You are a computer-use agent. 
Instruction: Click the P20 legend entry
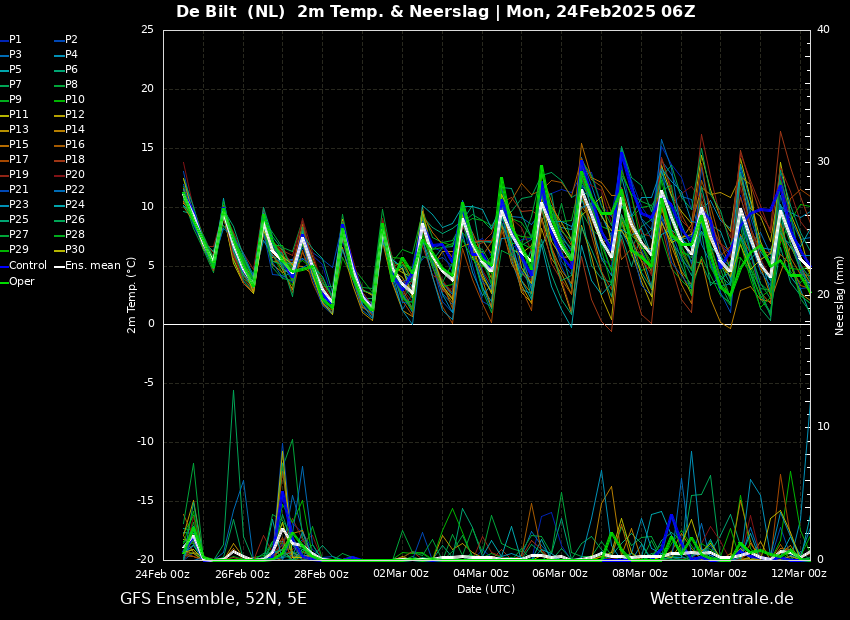(x=69, y=175)
